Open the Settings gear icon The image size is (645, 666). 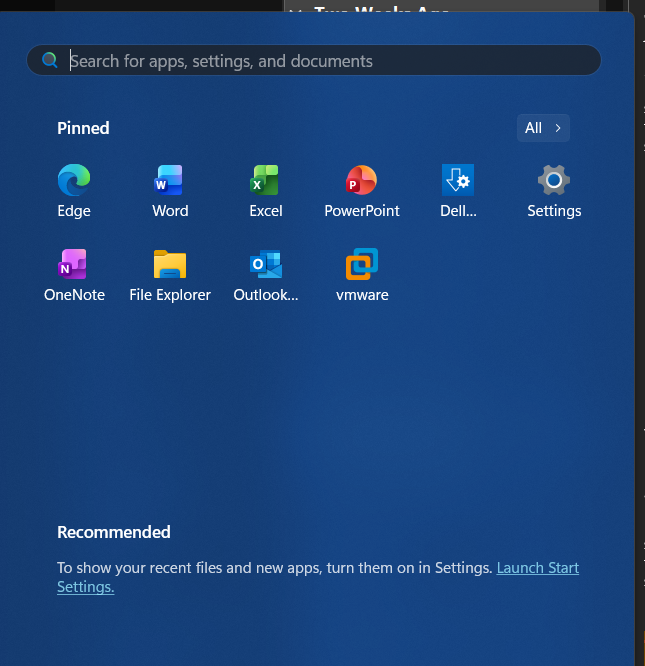[554, 181]
